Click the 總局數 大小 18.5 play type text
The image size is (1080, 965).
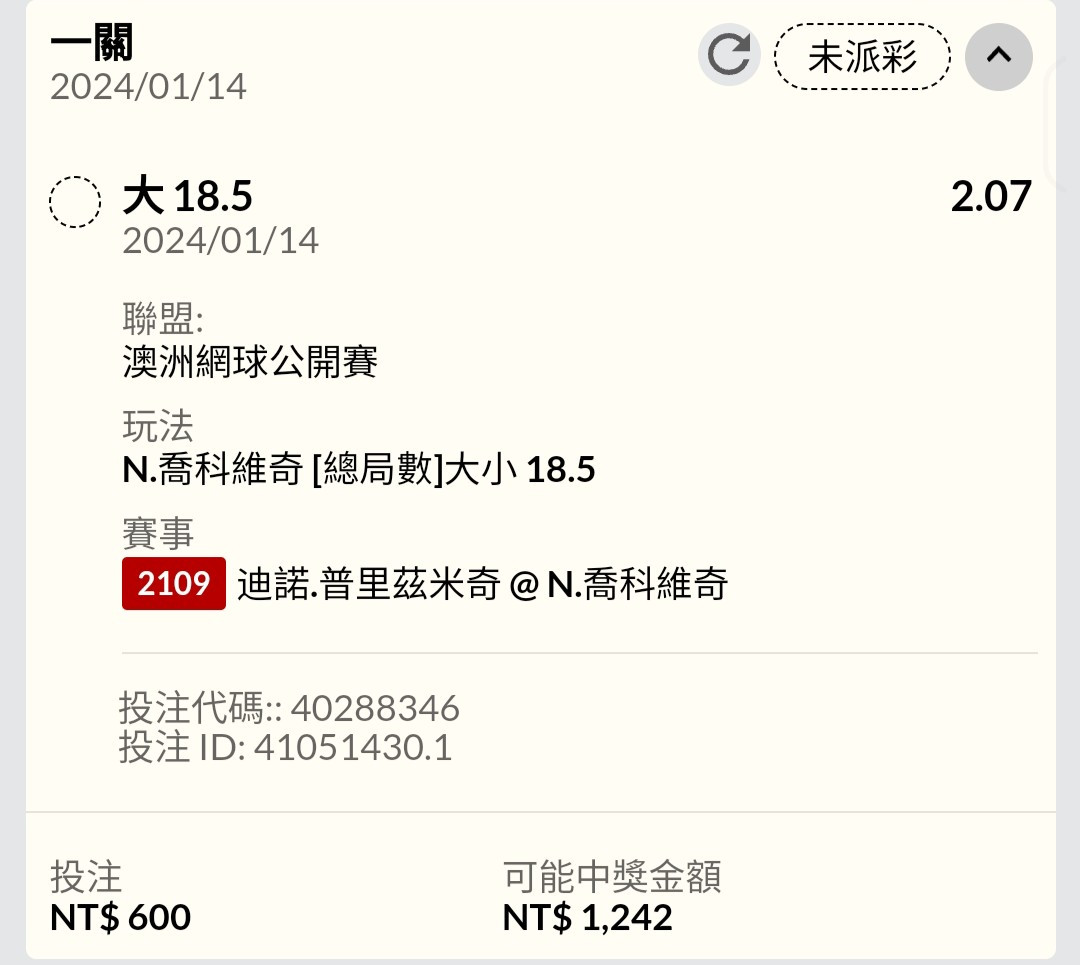pos(358,469)
